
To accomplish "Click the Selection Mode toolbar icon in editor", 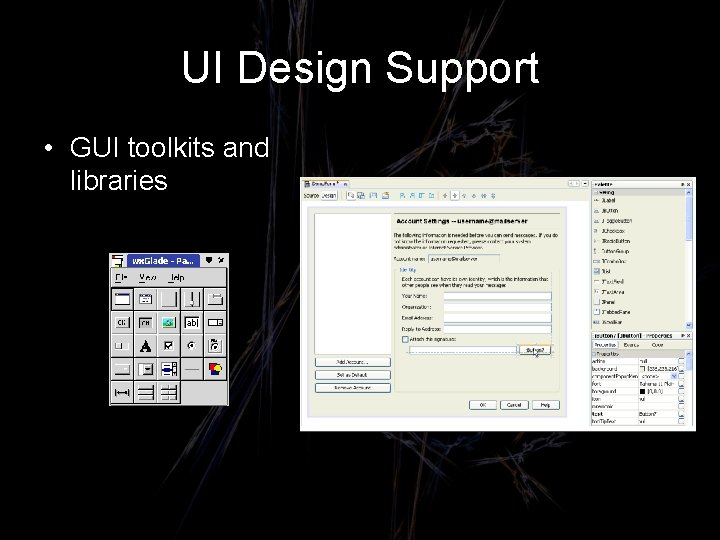I will [351, 196].
